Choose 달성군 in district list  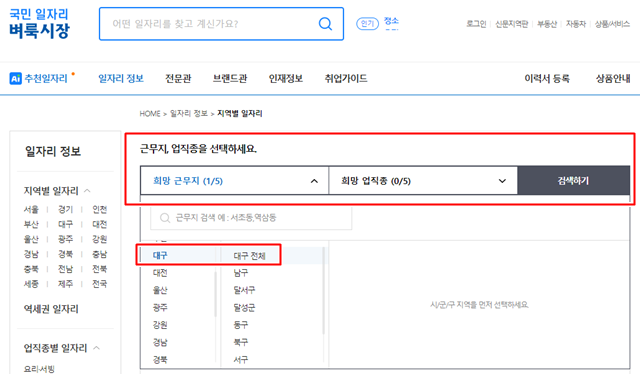[x=244, y=307]
